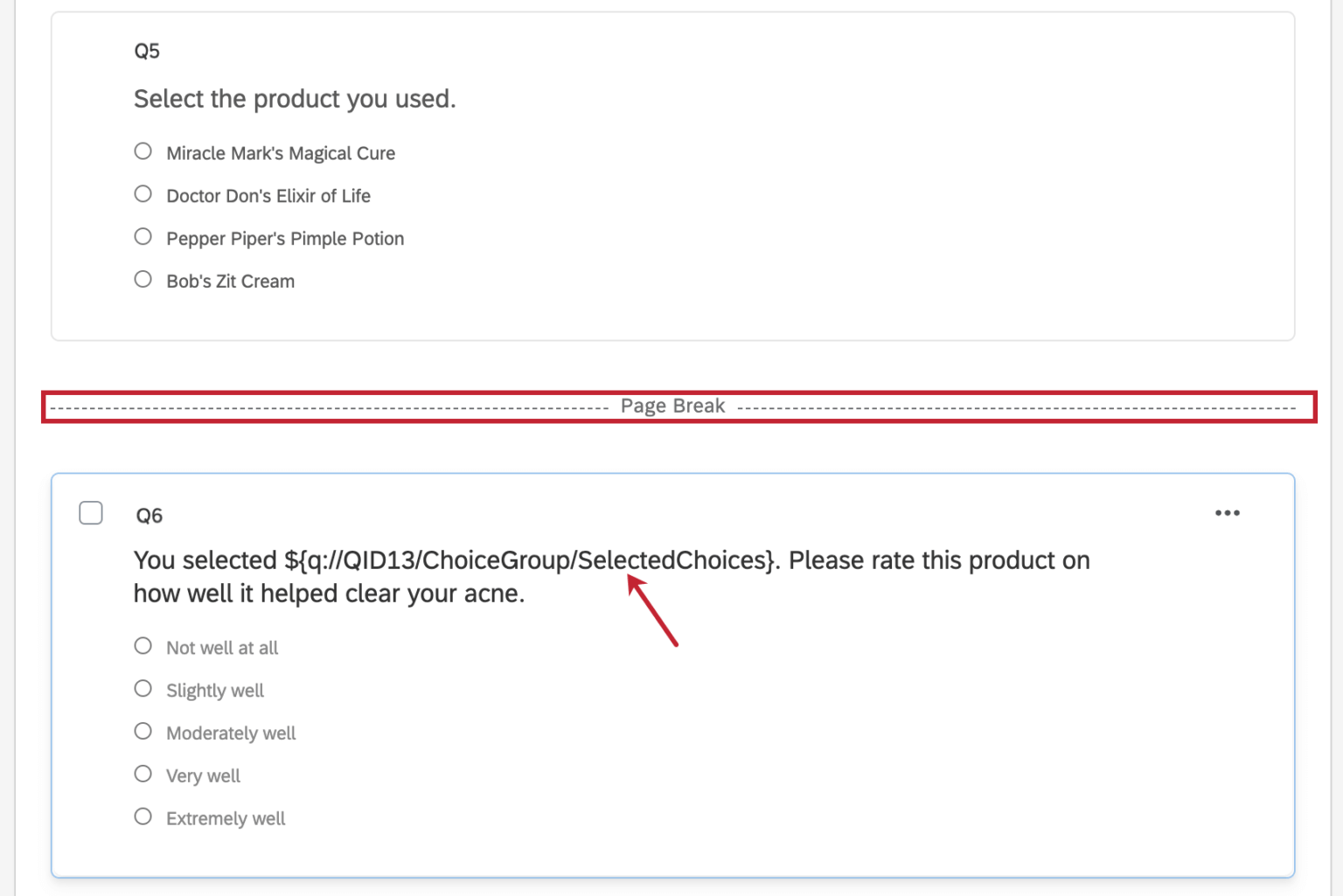Screen dimensions: 1343x896
Task: Click the Q6 label
Action: click(x=147, y=515)
